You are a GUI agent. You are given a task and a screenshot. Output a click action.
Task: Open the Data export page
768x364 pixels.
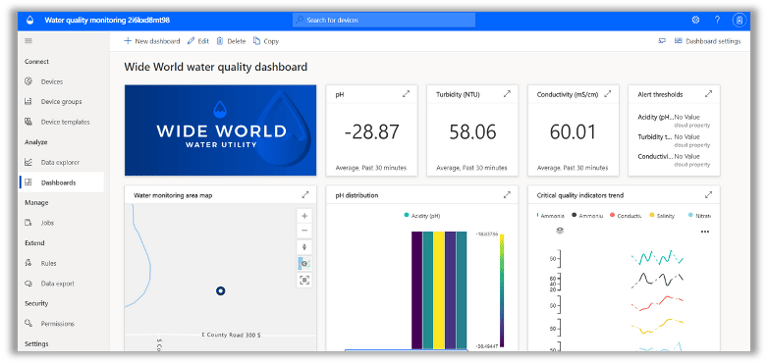tap(57, 283)
